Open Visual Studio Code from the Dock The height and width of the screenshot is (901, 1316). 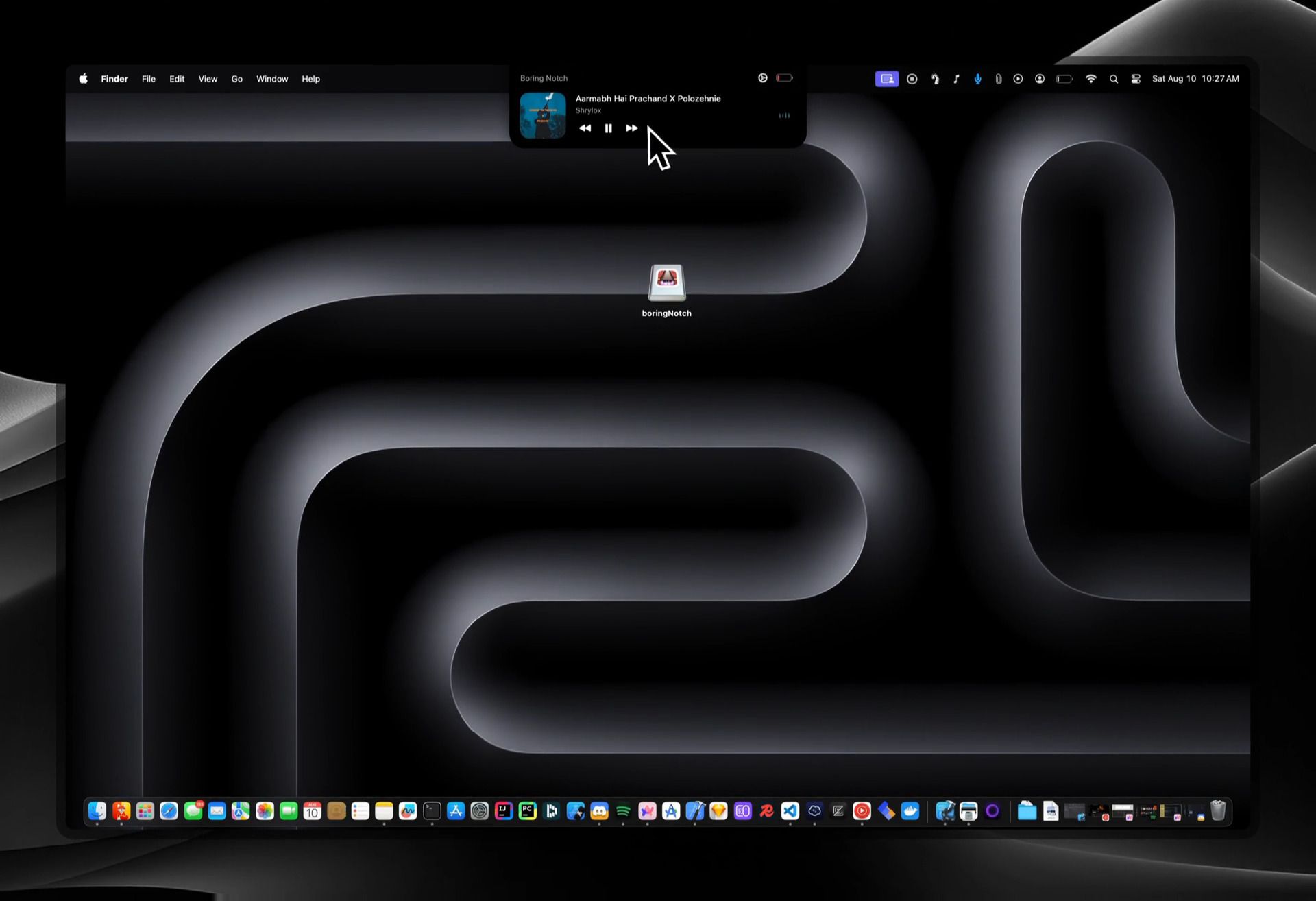(790, 811)
